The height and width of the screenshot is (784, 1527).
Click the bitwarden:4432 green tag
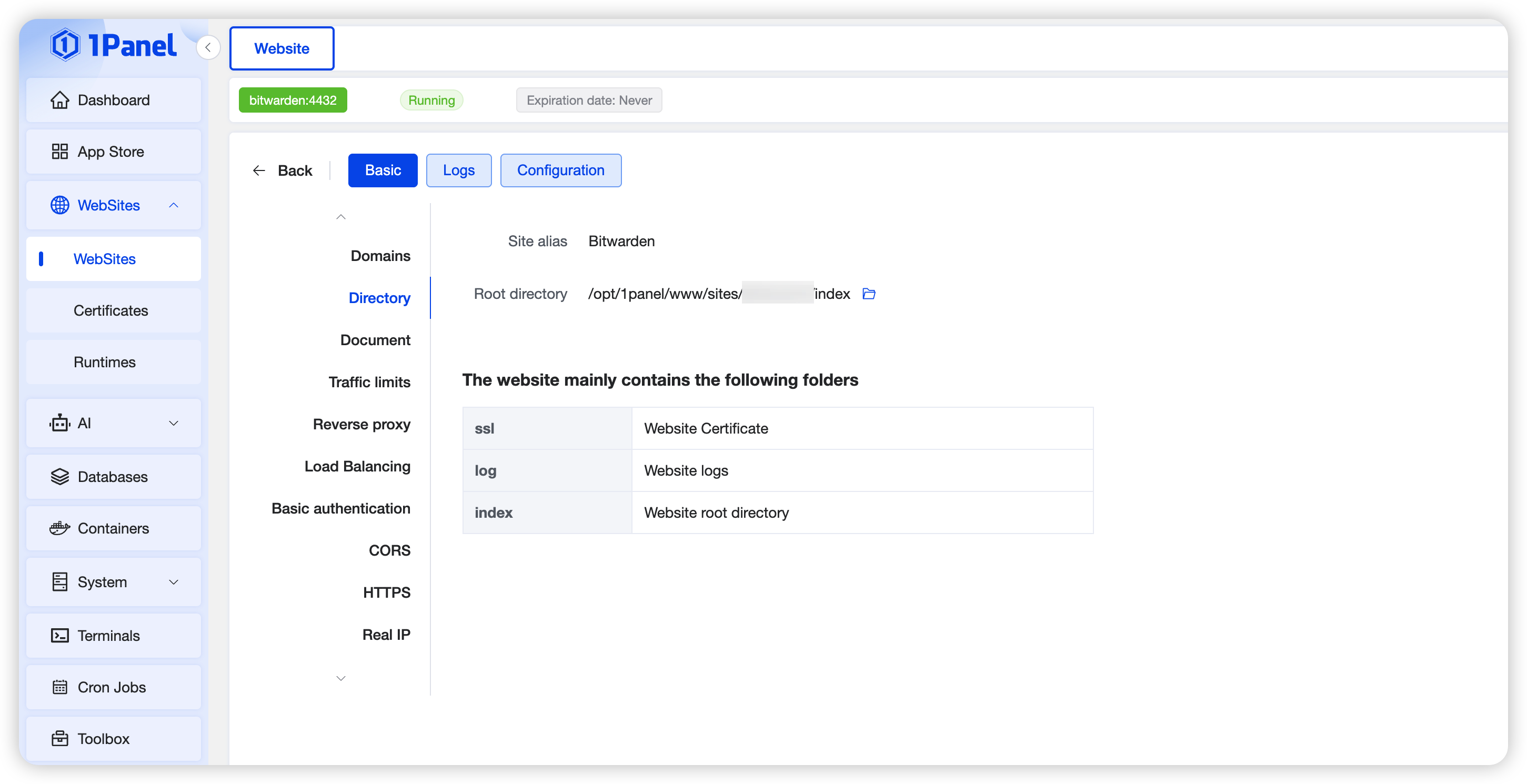coord(292,100)
